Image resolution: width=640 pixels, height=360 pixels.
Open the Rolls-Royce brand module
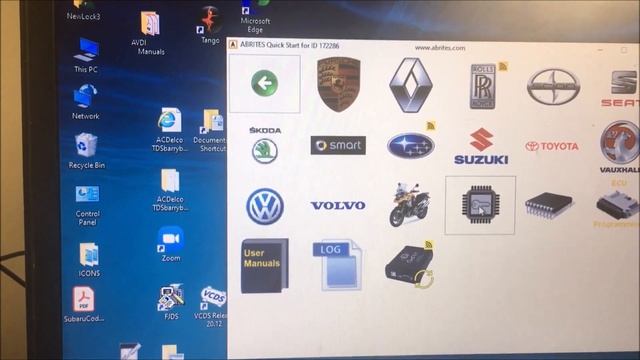tap(483, 86)
